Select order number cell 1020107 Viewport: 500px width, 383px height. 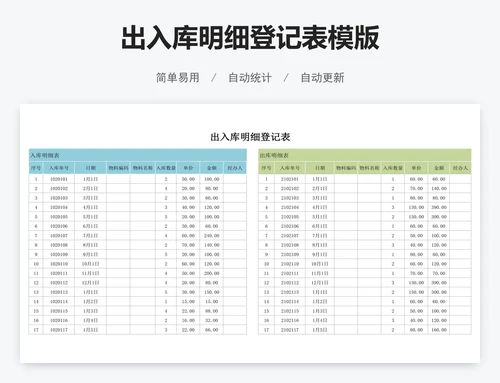pos(59,236)
